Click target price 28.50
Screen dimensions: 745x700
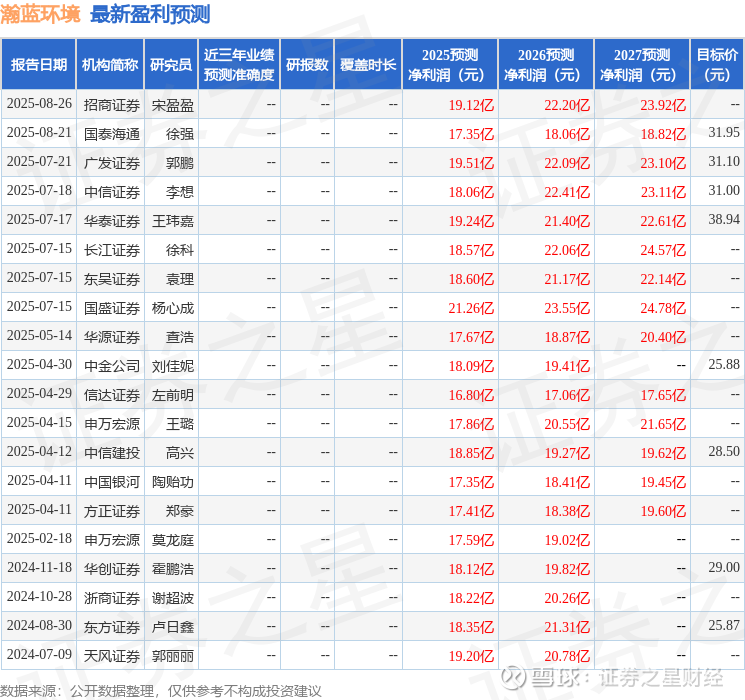tap(724, 451)
